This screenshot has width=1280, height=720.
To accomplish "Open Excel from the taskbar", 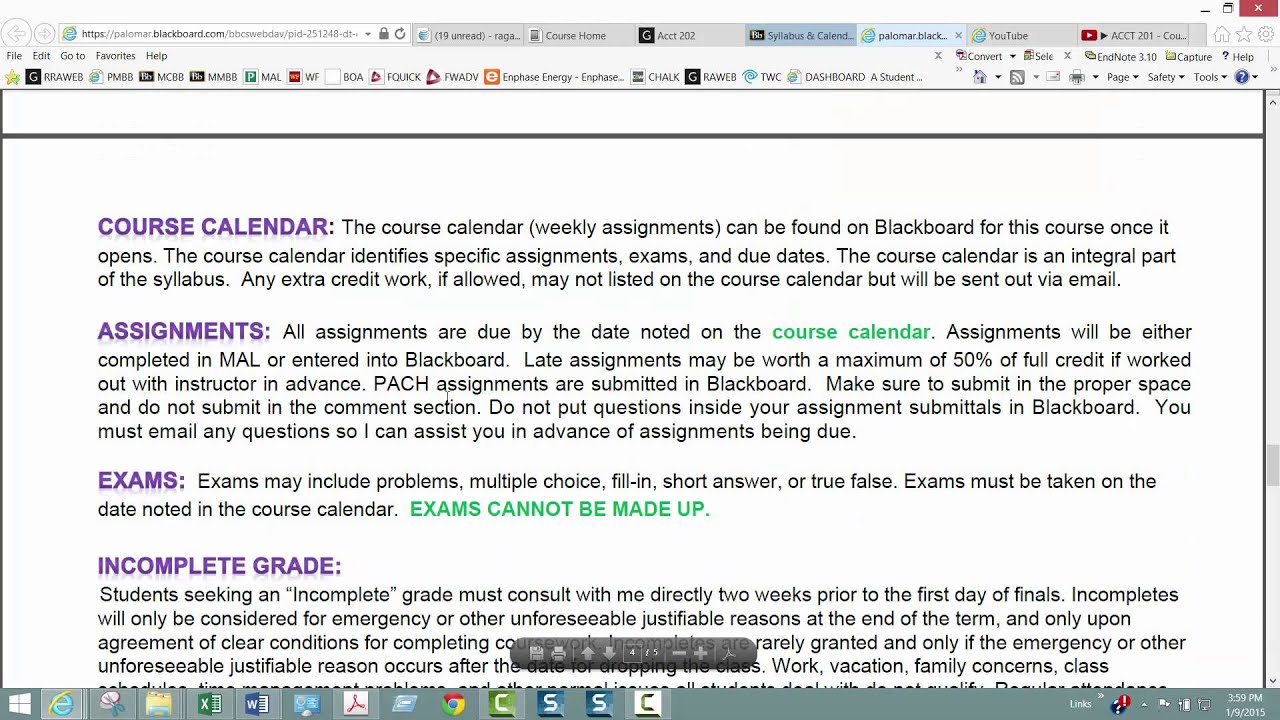I will point(209,704).
